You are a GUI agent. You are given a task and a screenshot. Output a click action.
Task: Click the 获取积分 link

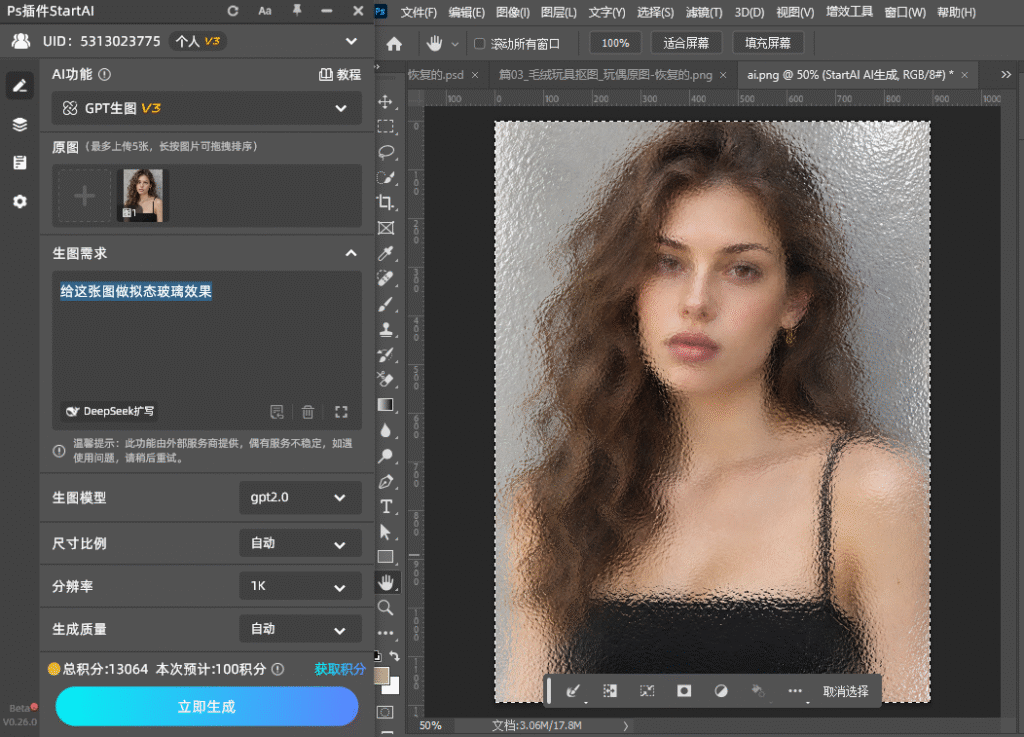[340, 669]
